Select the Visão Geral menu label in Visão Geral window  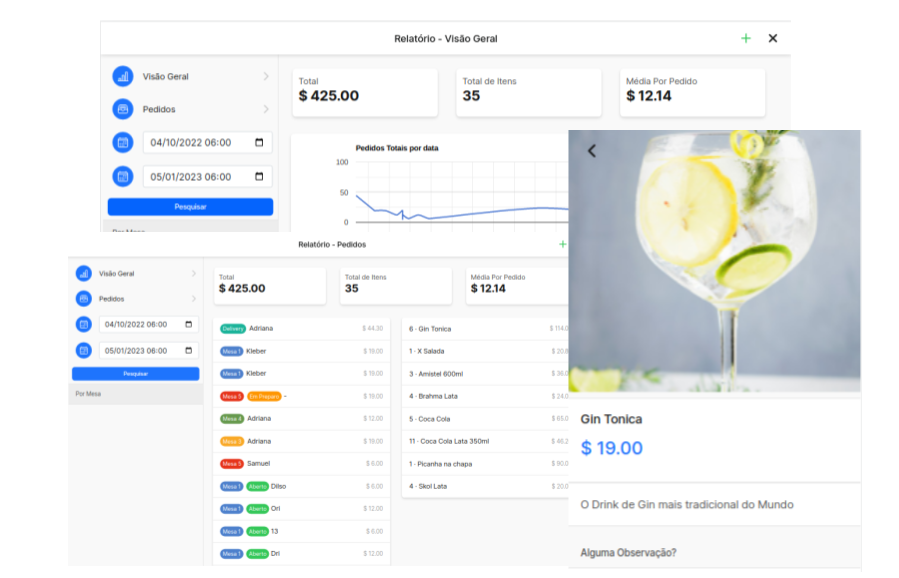click(x=166, y=76)
